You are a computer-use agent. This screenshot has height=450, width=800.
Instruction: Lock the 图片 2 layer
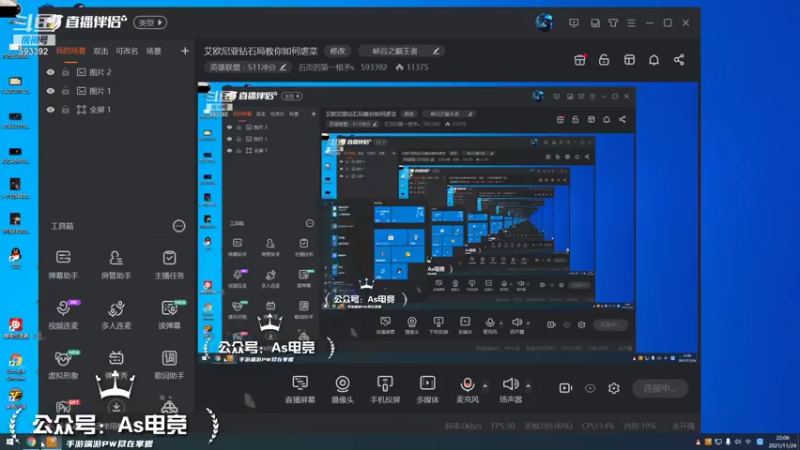[x=65, y=72]
